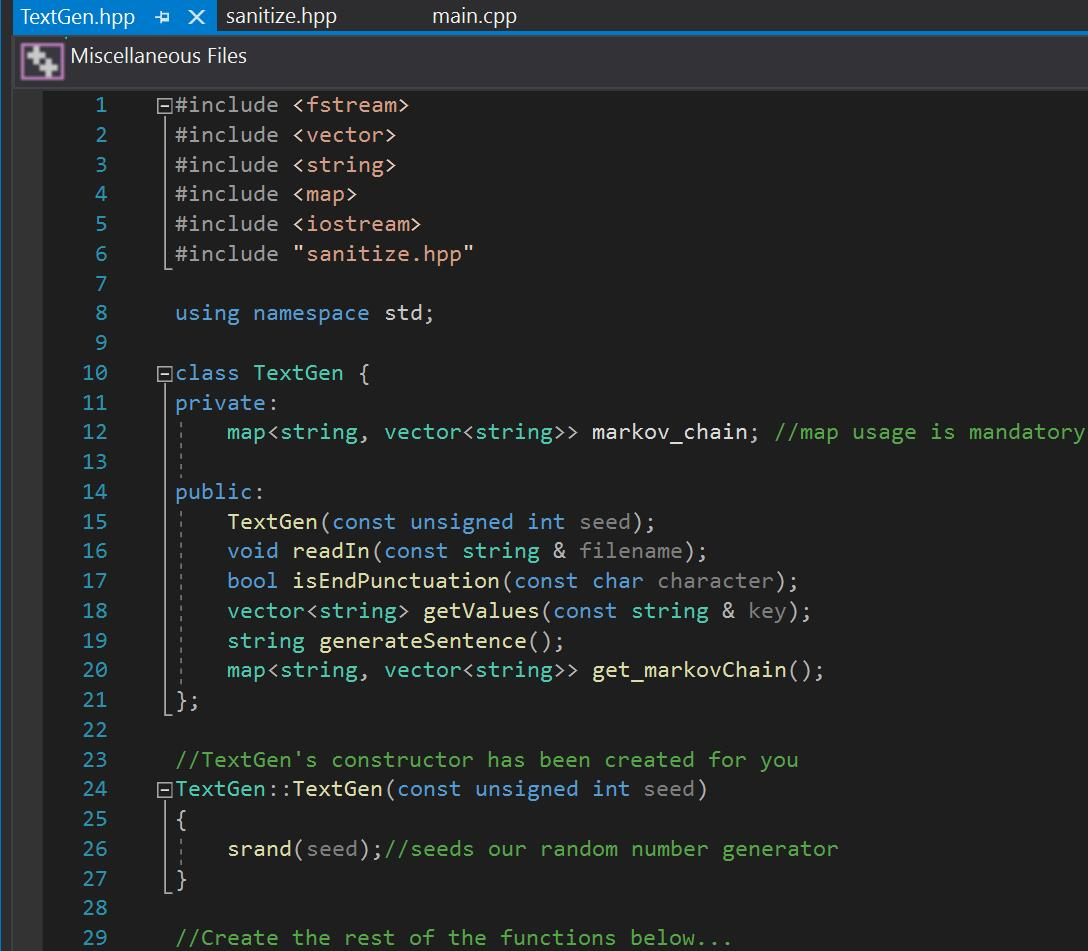Click 'public:' access specifier
The image size is (1088, 951).
tap(219, 492)
